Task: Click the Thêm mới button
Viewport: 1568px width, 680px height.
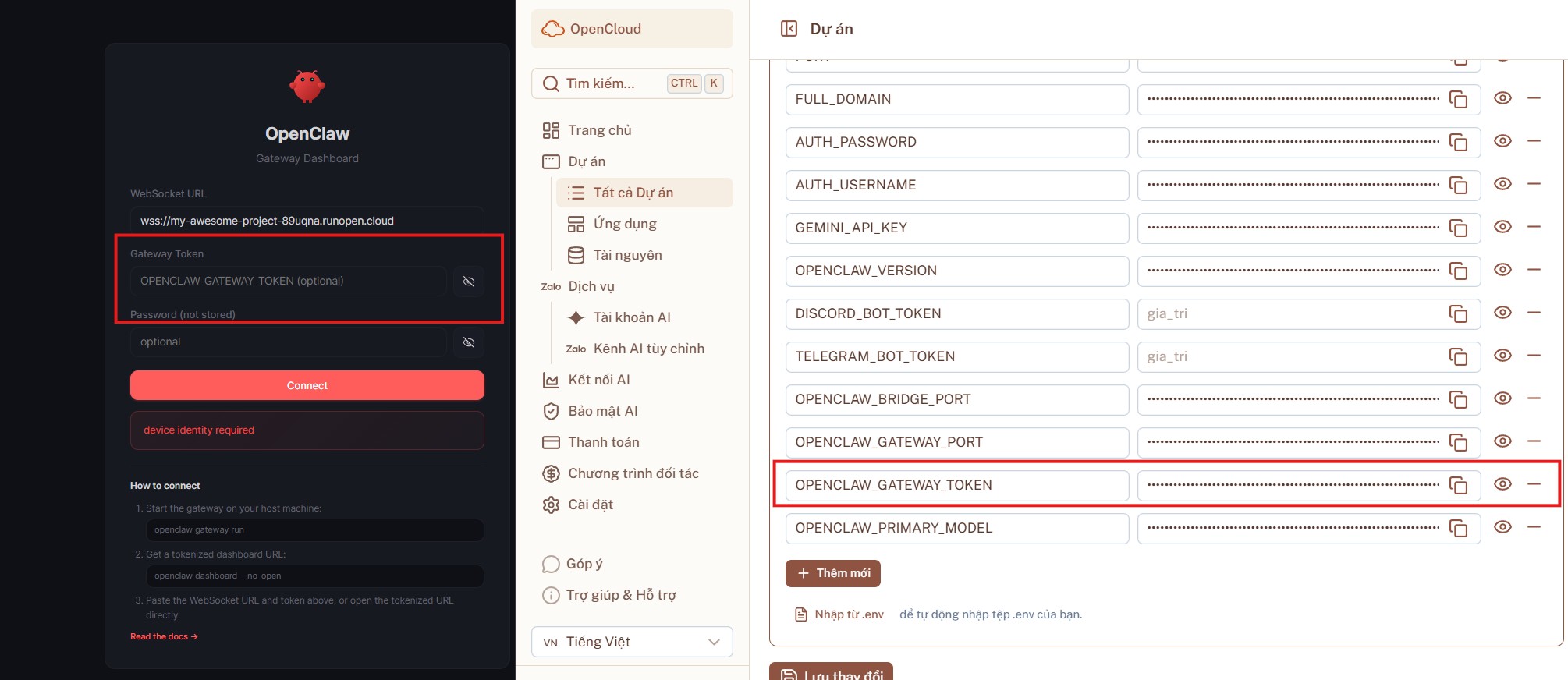Action: pos(832,573)
